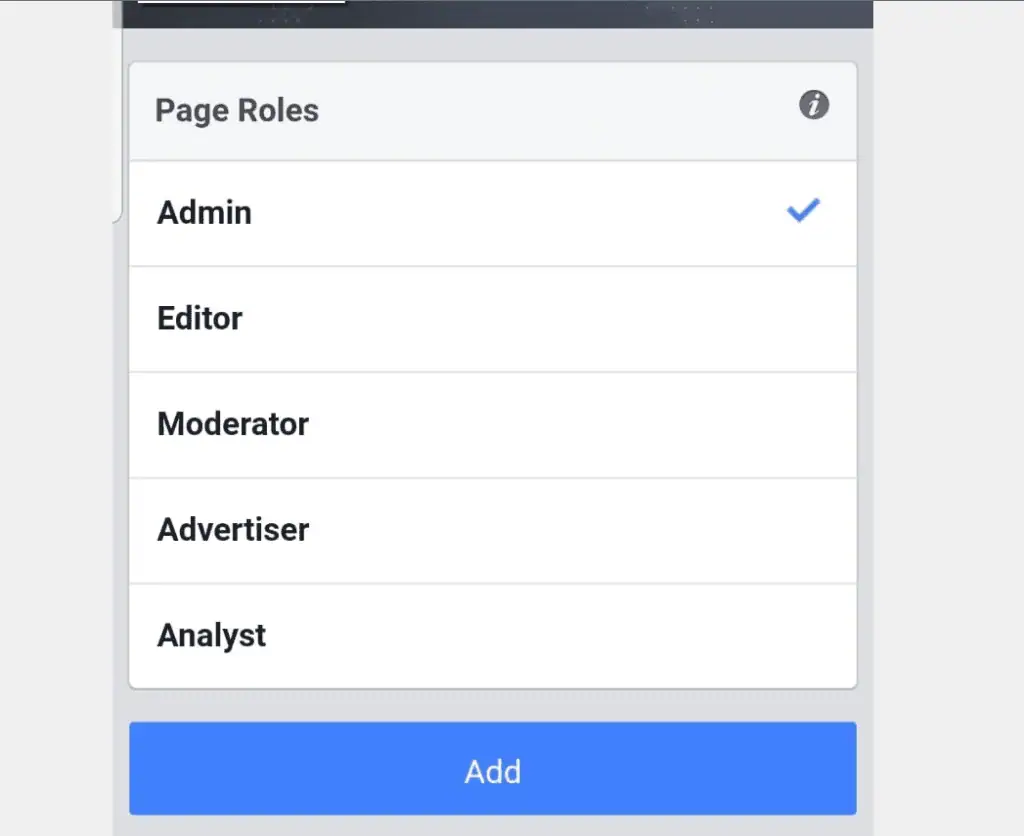This screenshot has width=1024, height=836.
Task: Tap the Editor row label
Action: 199,318
